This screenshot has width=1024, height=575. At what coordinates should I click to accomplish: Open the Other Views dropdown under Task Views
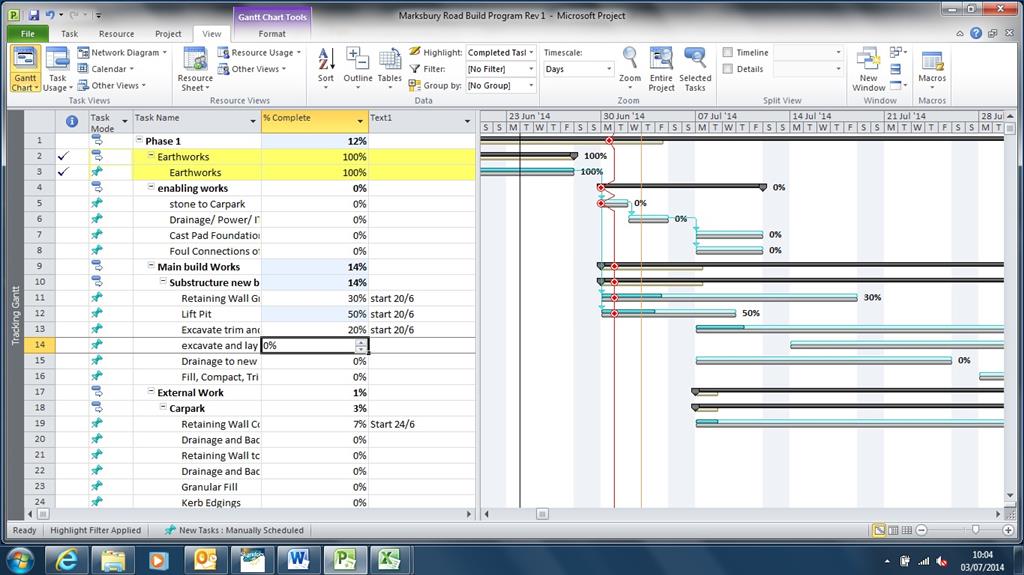click(x=111, y=85)
